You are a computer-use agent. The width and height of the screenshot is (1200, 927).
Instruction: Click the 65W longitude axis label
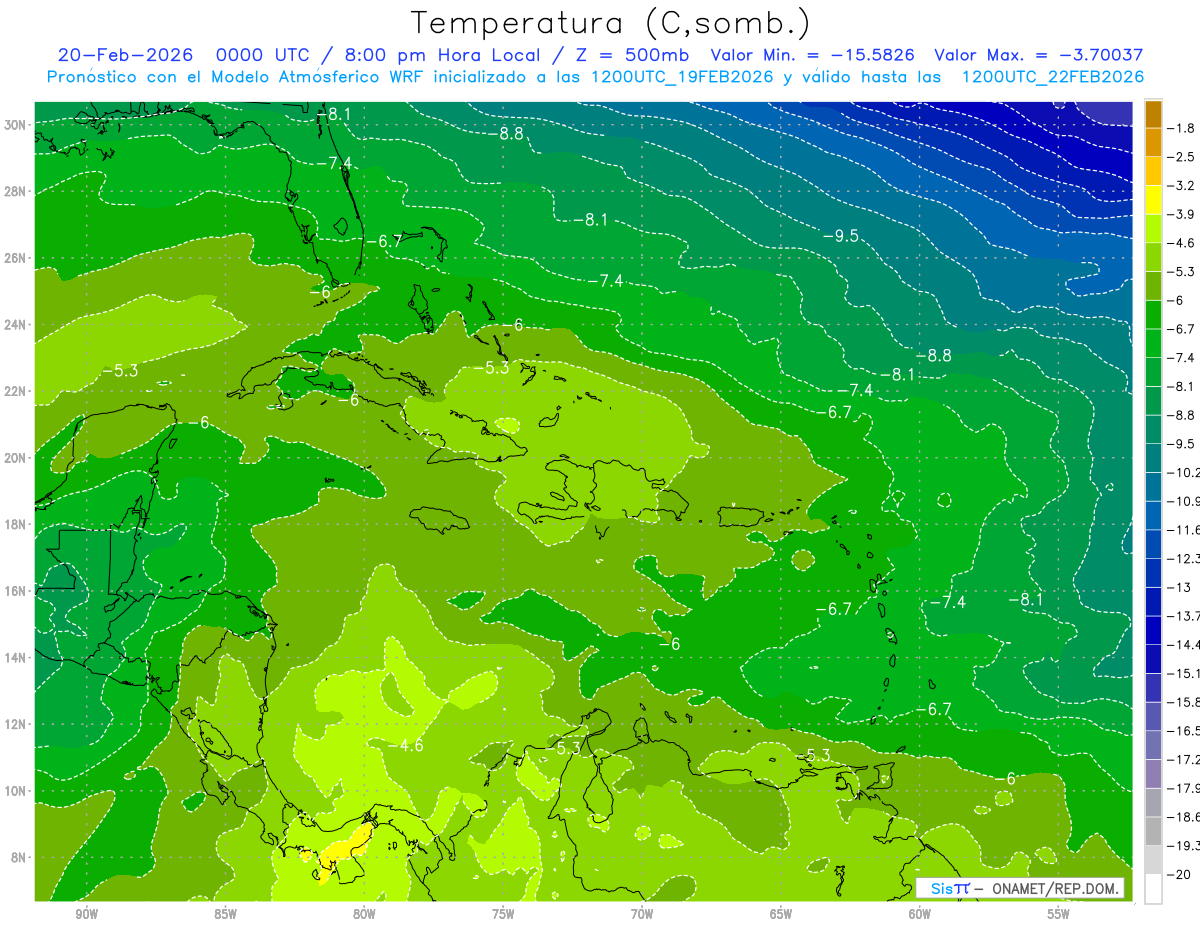click(781, 915)
